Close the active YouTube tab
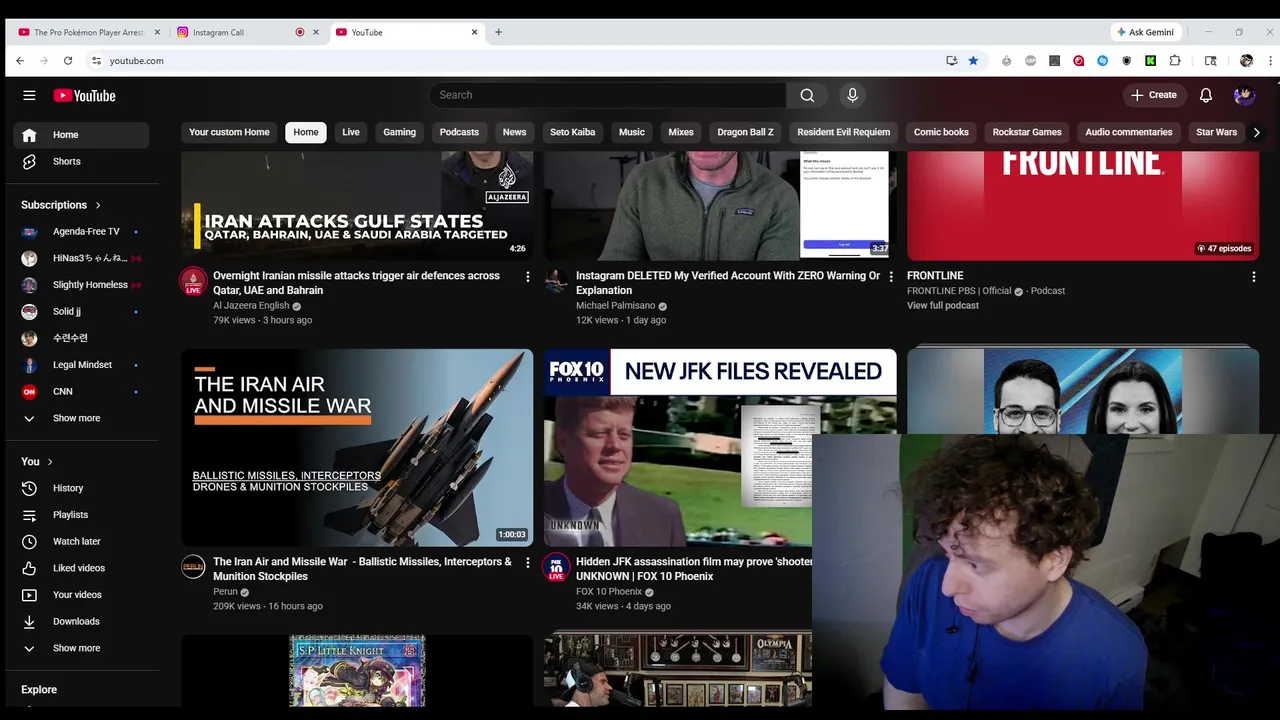The width and height of the screenshot is (1280, 720). coord(474,32)
